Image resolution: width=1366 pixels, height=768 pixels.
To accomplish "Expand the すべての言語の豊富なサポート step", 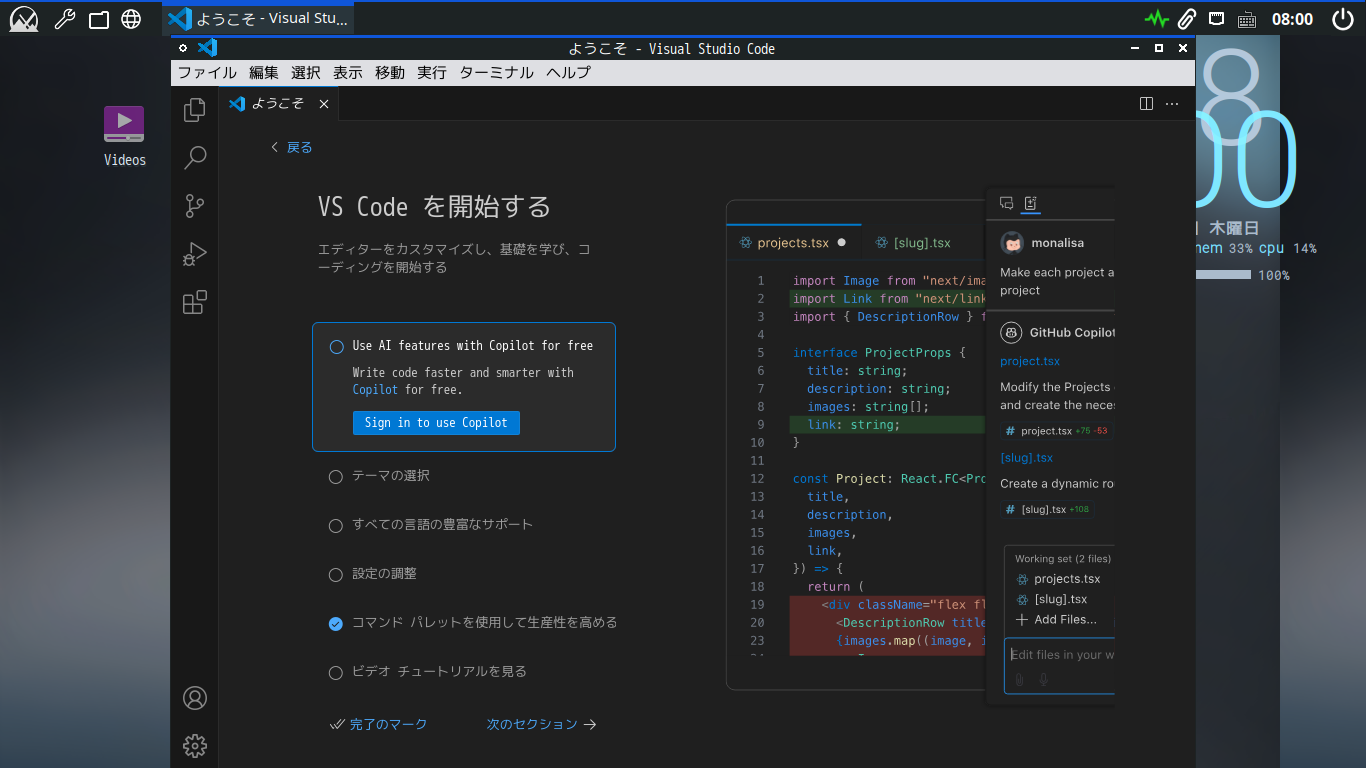I will (442, 525).
